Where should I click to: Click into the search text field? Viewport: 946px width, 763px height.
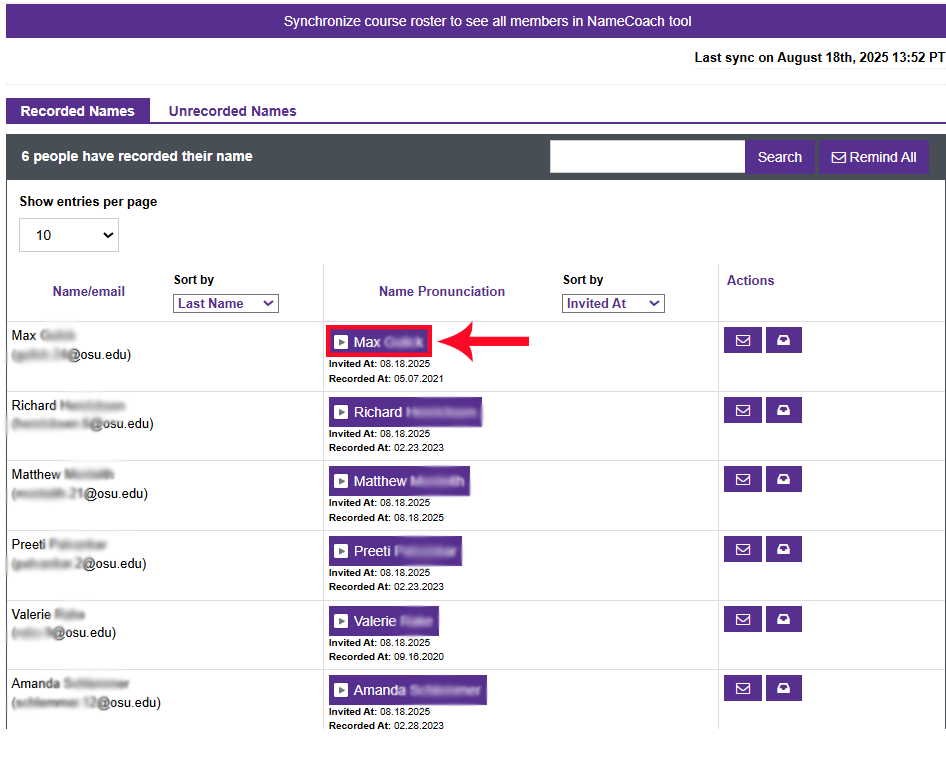[647, 157]
